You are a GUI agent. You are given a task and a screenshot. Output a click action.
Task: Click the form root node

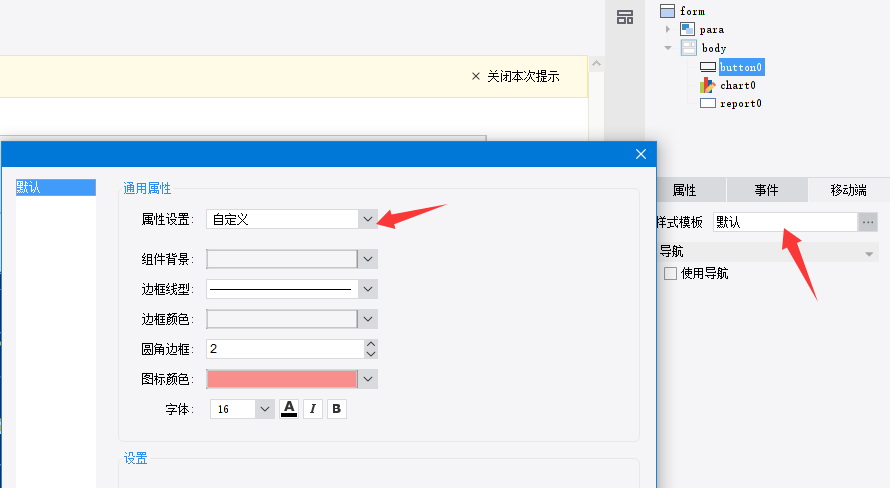tap(692, 11)
